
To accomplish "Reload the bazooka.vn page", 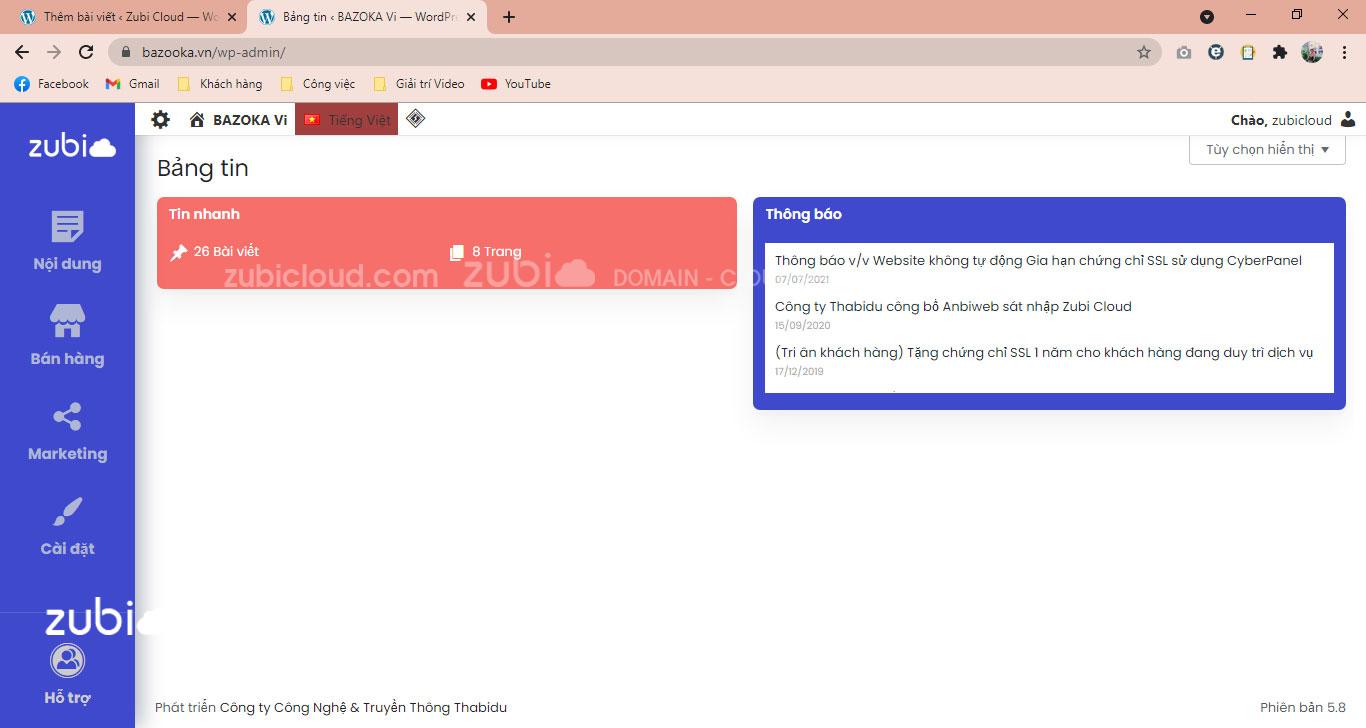I will [x=86, y=52].
